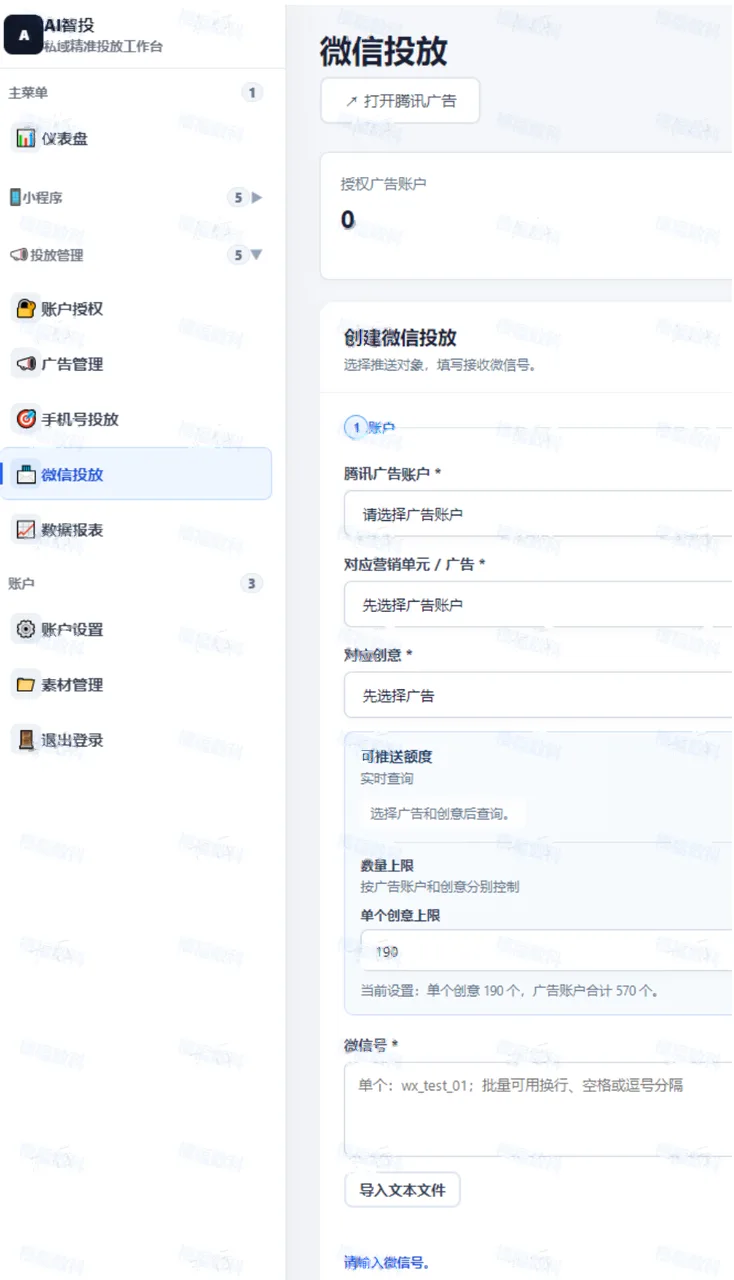Click the phone icon beside 小程序

click(x=14, y=197)
